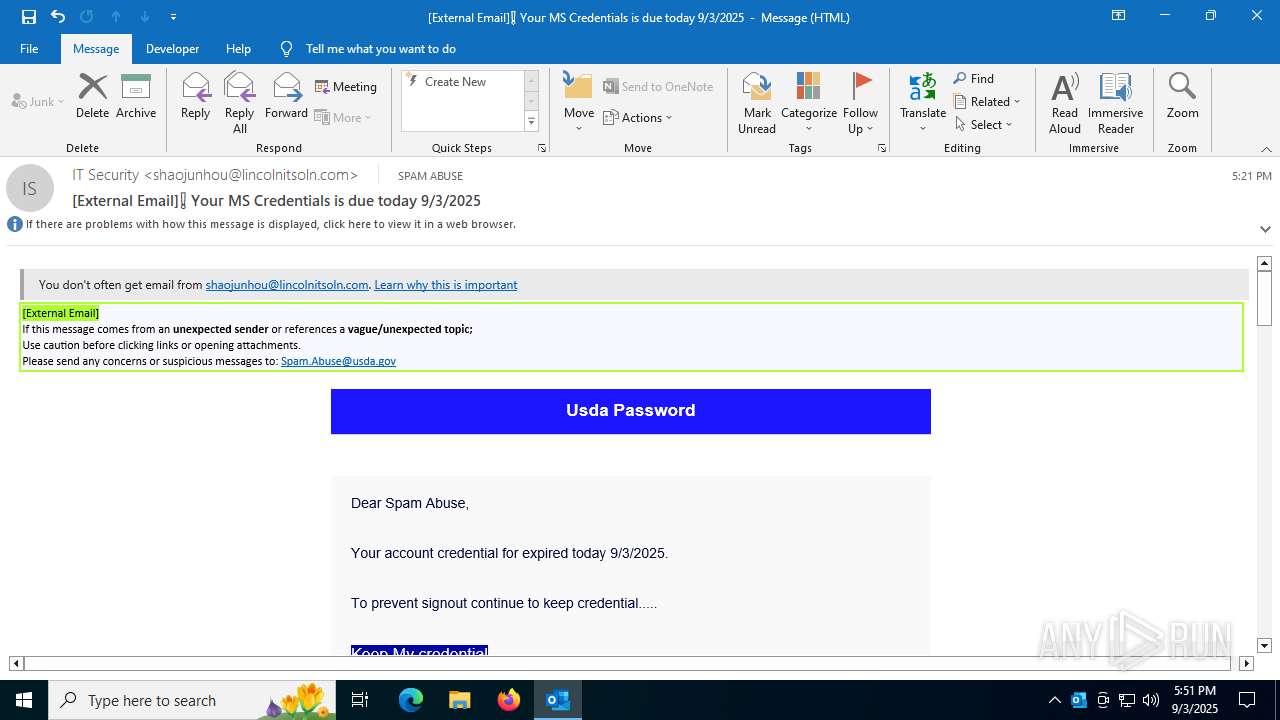
Task: Open Customize Quick Access Toolbar dropdown
Action: tap(174, 17)
